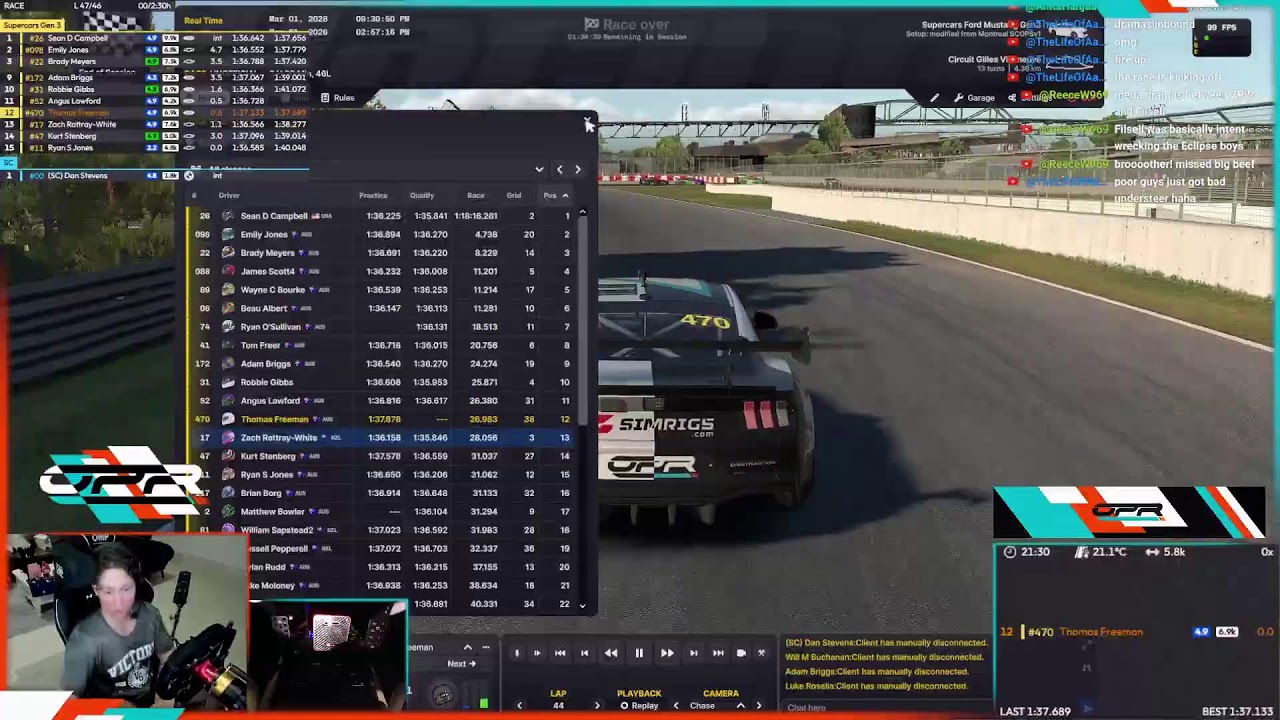Click the first icon of replay control bar

(x=517, y=653)
